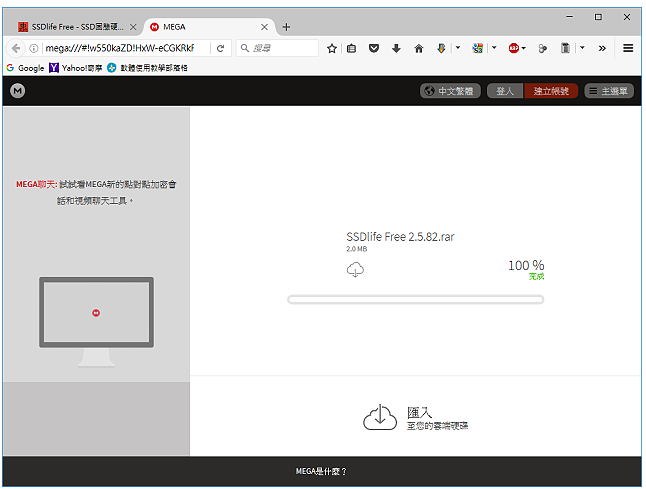Open the Yahoo!奇摩 bookmark
This screenshot has height=489, width=646.
76,68
